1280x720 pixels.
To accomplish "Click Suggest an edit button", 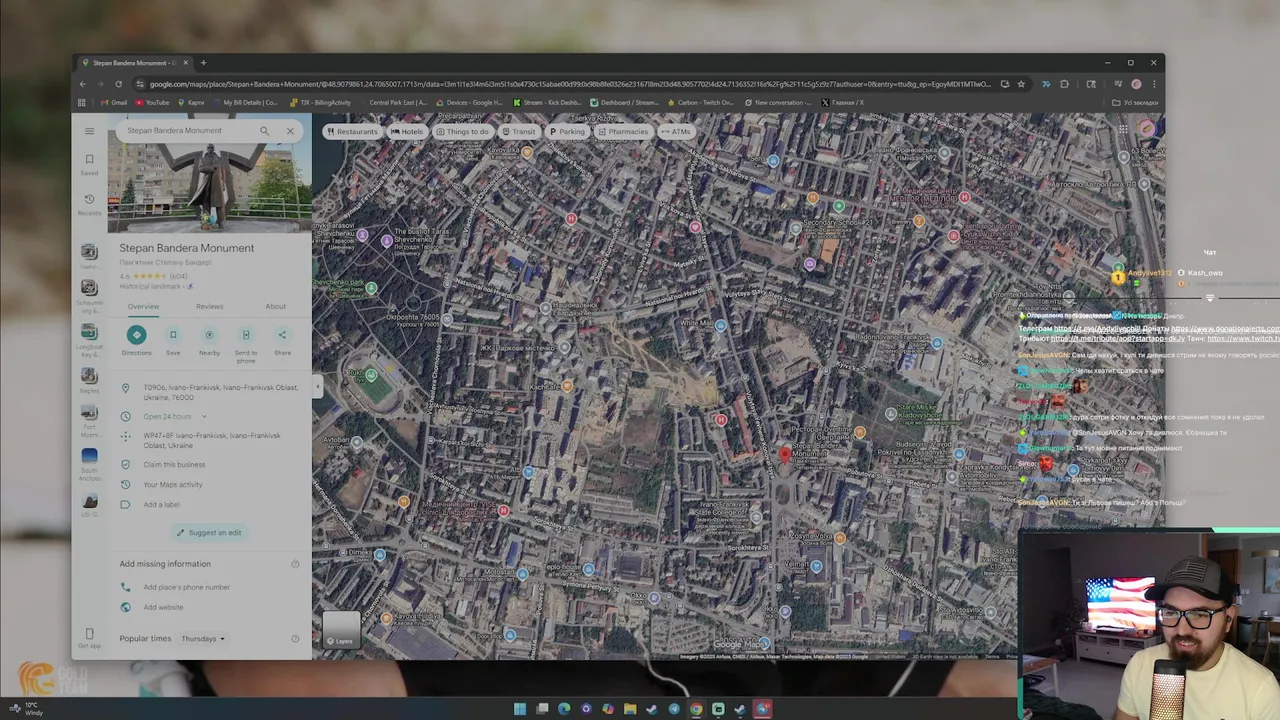I will click(x=209, y=532).
